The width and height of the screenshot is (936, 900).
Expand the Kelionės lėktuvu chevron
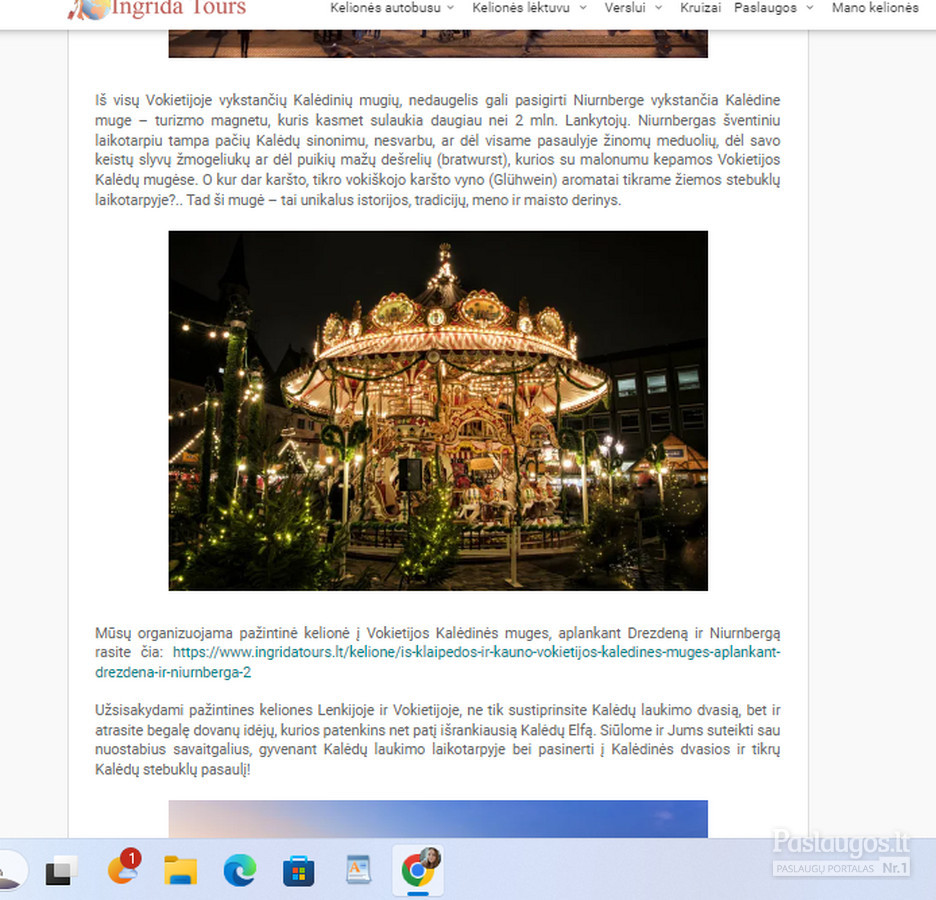pyautogui.click(x=583, y=8)
